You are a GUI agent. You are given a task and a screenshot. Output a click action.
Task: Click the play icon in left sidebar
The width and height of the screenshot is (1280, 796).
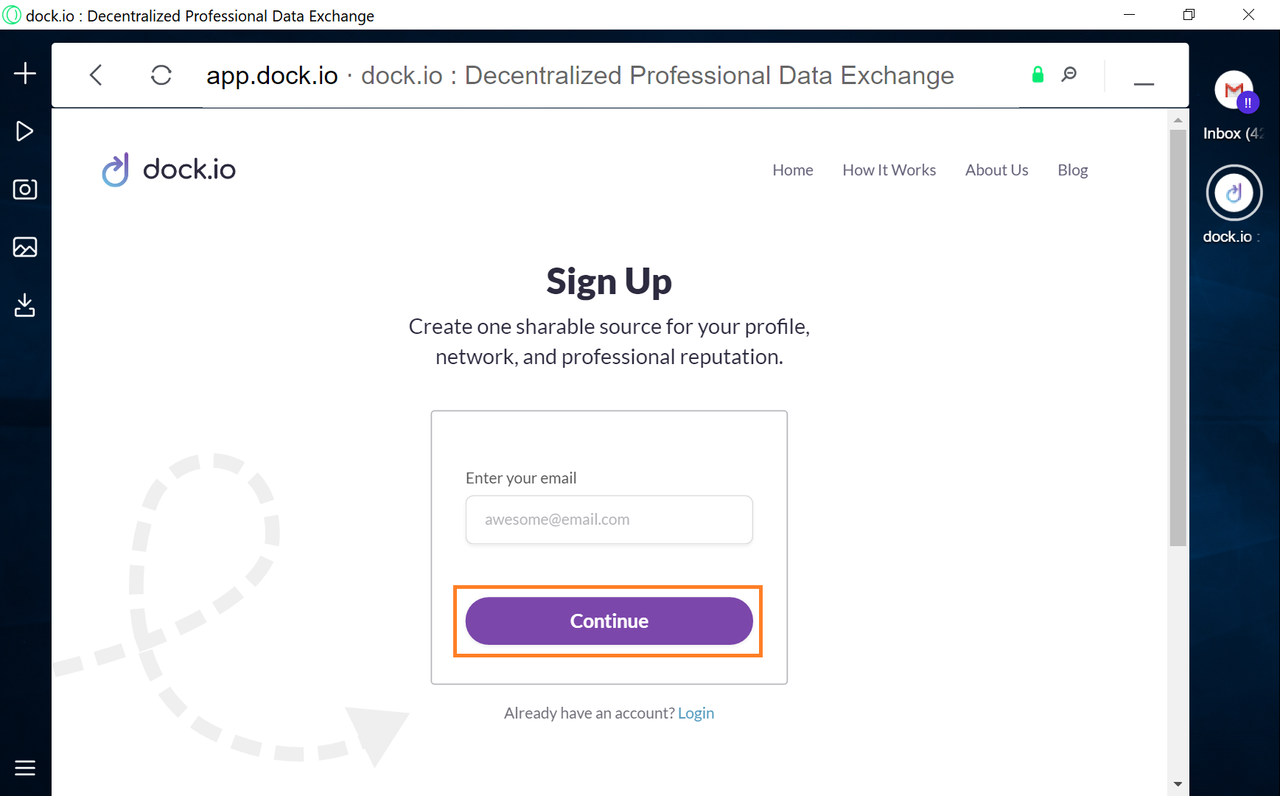pyautogui.click(x=25, y=131)
